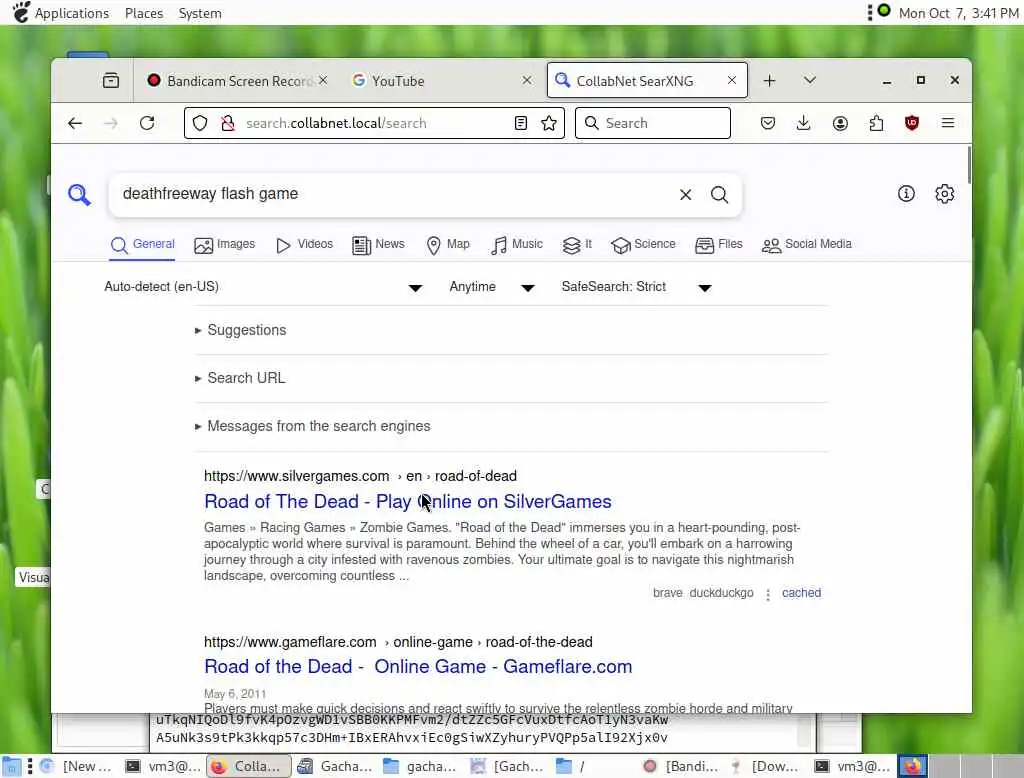This screenshot has width=1024, height=778.
Task: Switch to the New taskbar window
Action: pos(77,766)
